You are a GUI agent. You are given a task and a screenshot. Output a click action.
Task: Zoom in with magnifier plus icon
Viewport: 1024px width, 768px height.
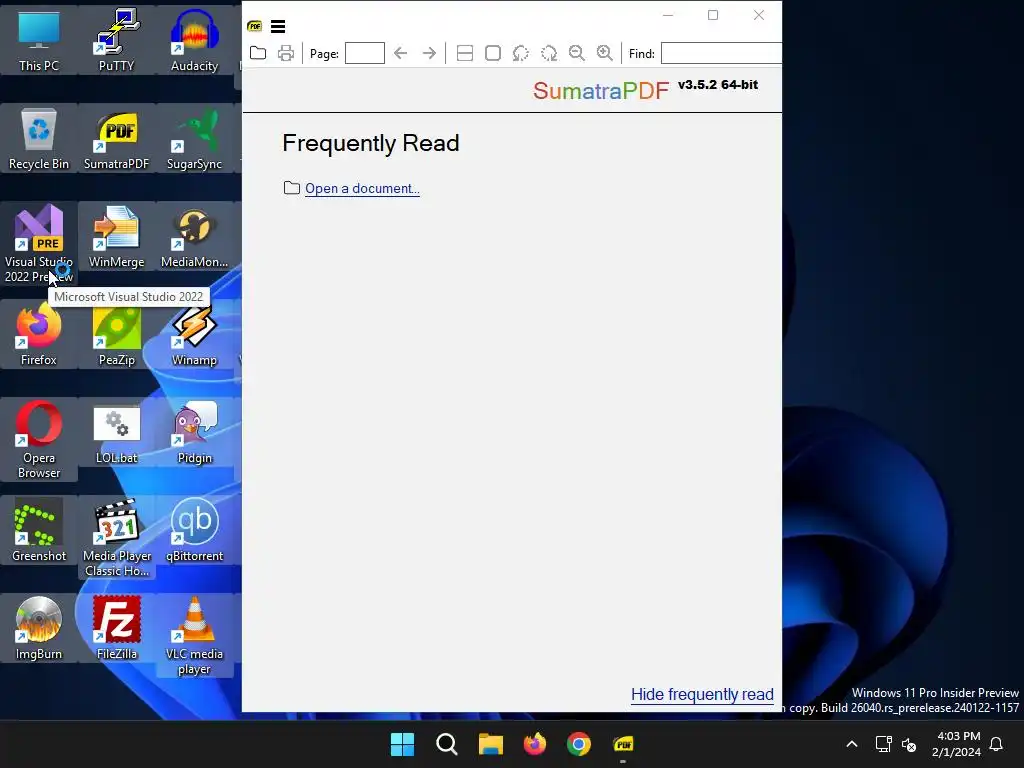pos(605,53)
